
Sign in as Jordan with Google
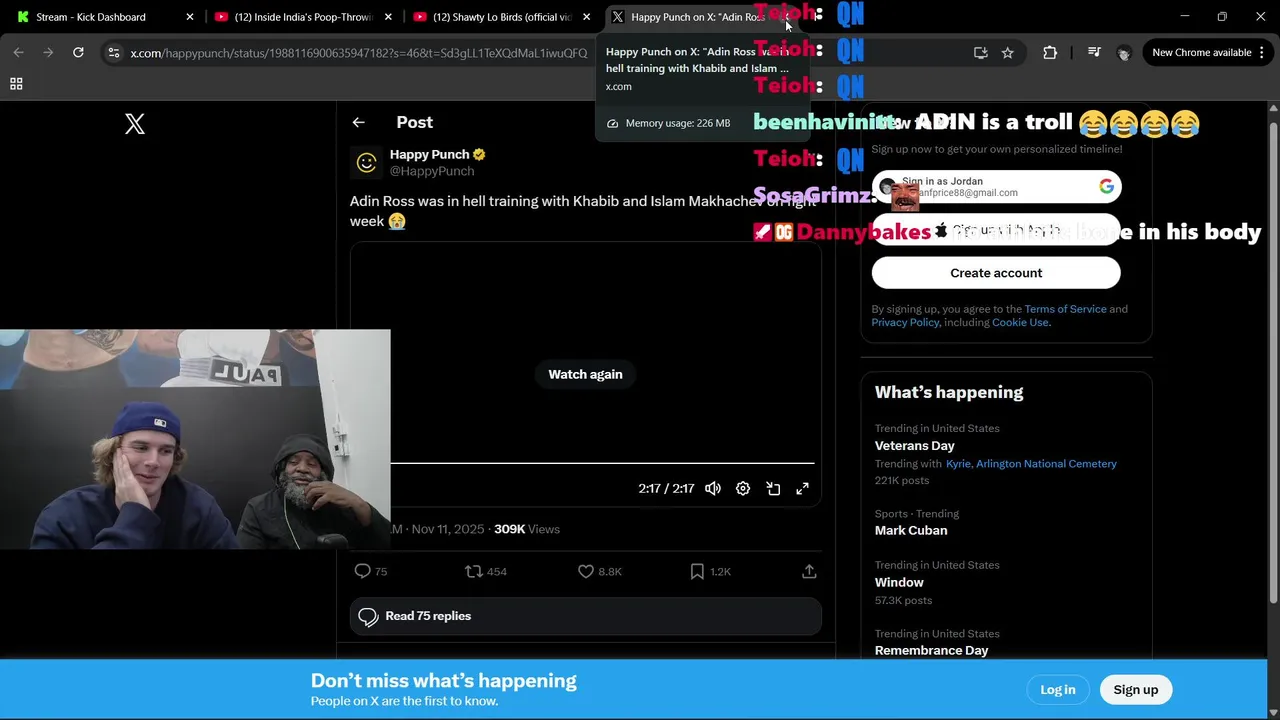[996, 187]
